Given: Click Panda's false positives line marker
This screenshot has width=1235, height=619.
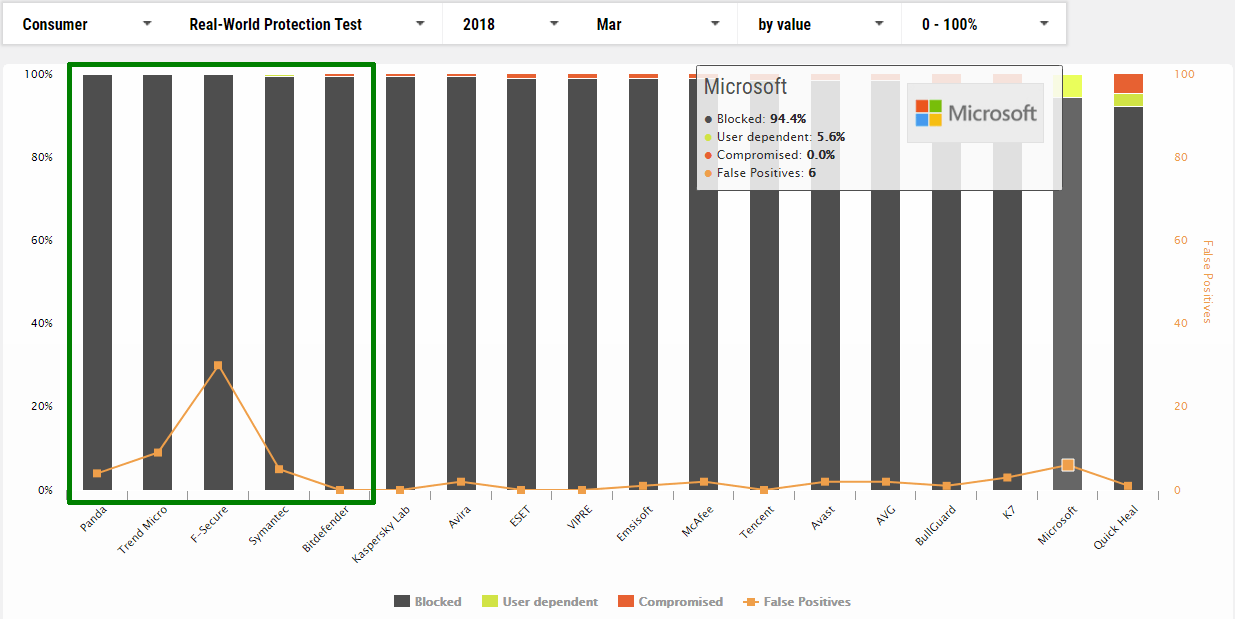Looking at the screenshot, I should point(97,473).
